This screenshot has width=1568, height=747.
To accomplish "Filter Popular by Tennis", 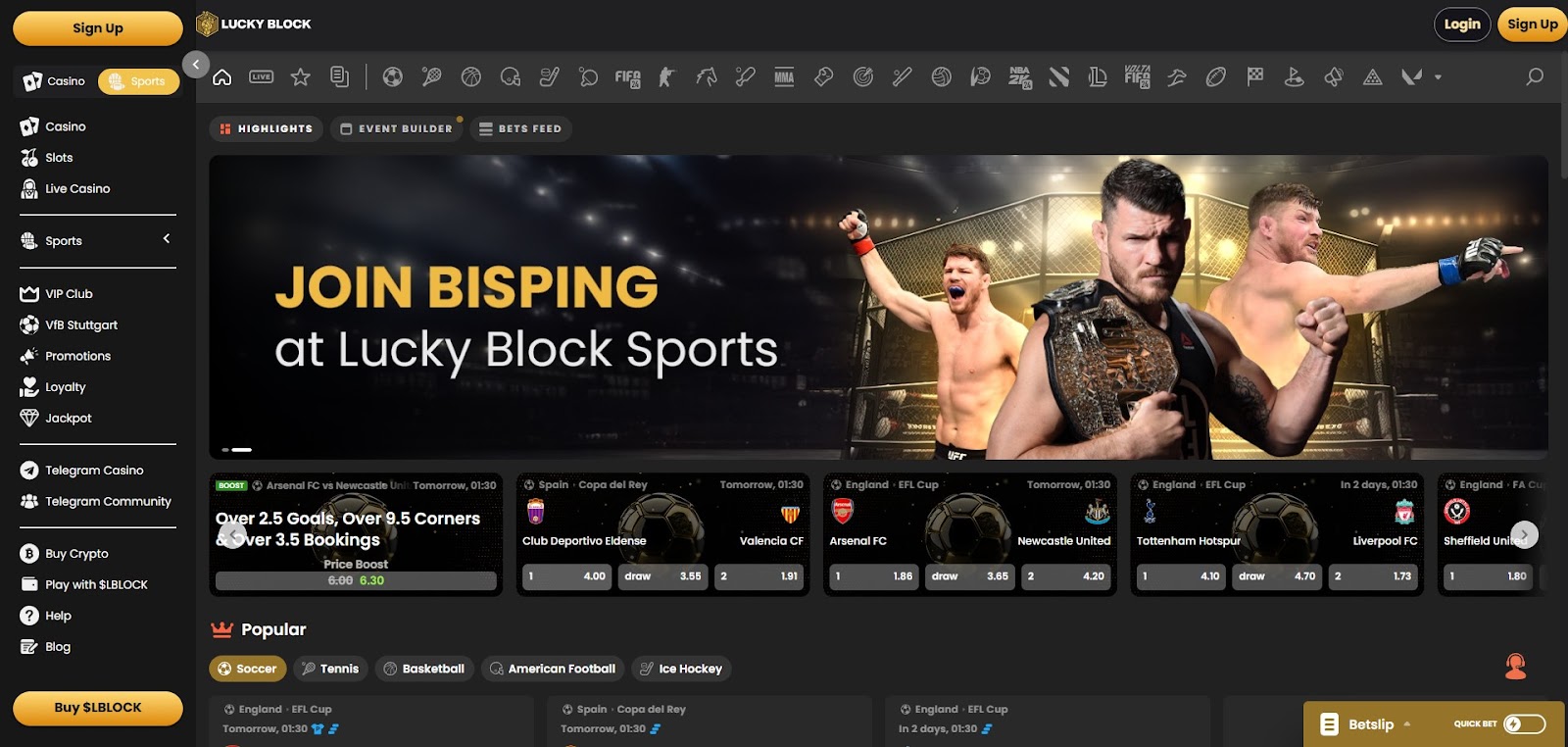I will pyautogui.click(x=330, y=669).
